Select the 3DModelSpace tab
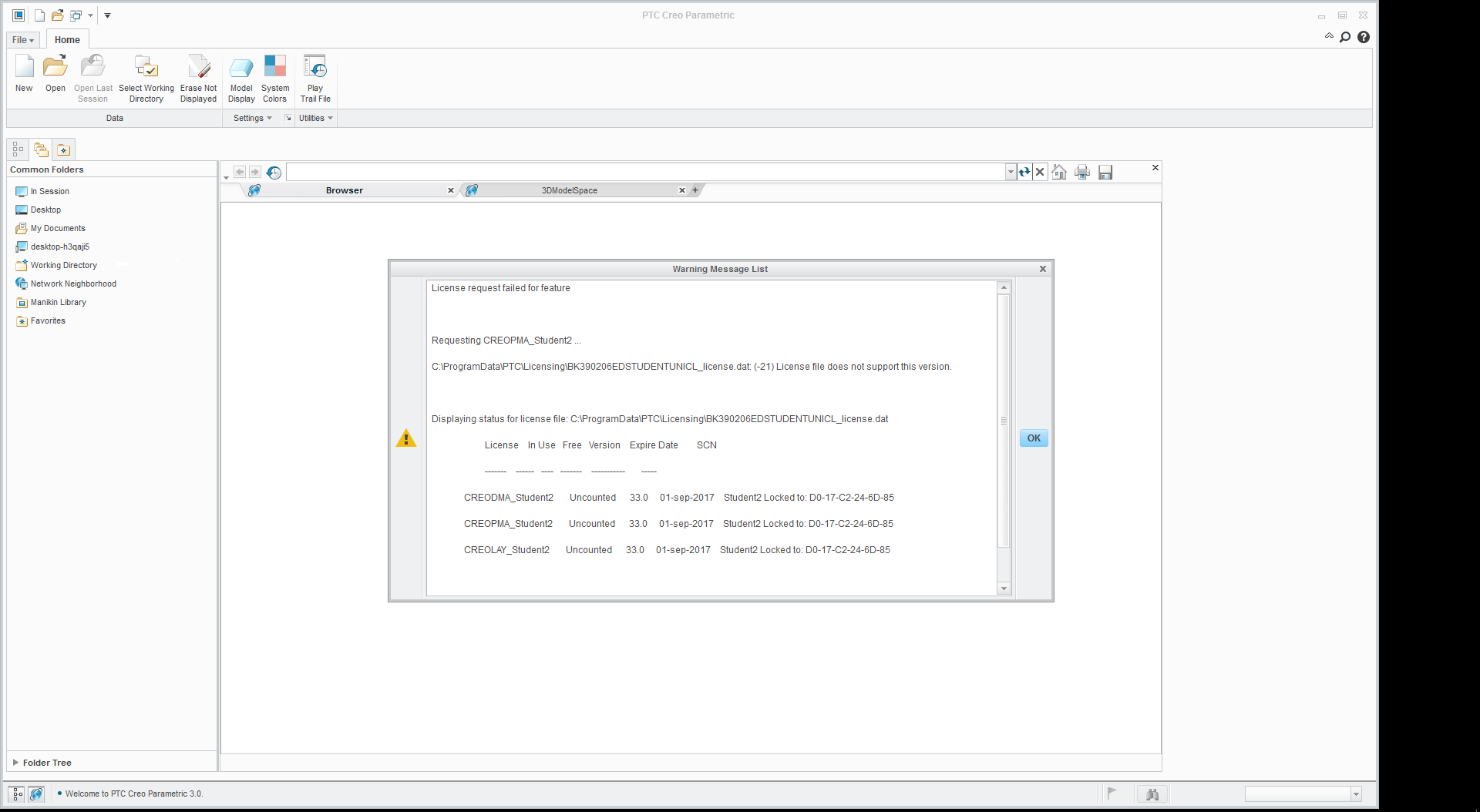Image resolution: width=1480 pixels, height=812 pixels. tap(569, 190)
